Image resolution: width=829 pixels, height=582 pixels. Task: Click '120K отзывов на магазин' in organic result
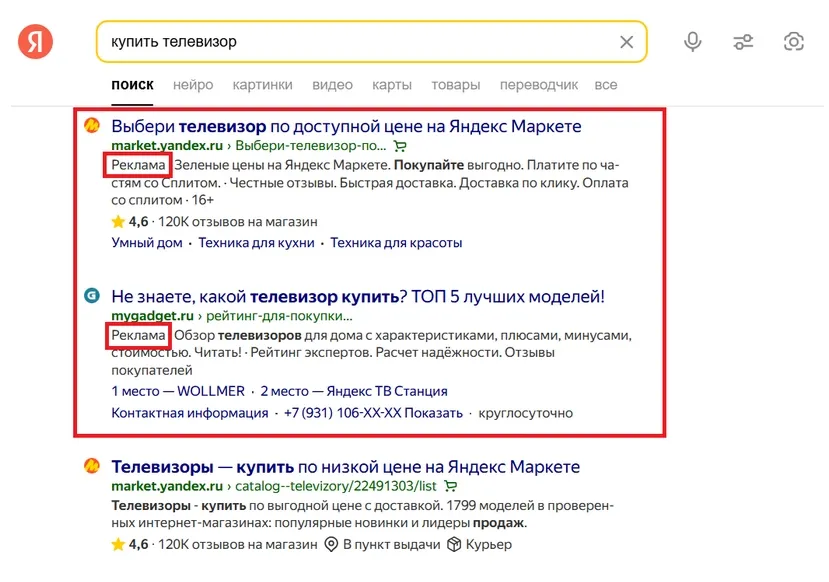[x=238, y=544]
